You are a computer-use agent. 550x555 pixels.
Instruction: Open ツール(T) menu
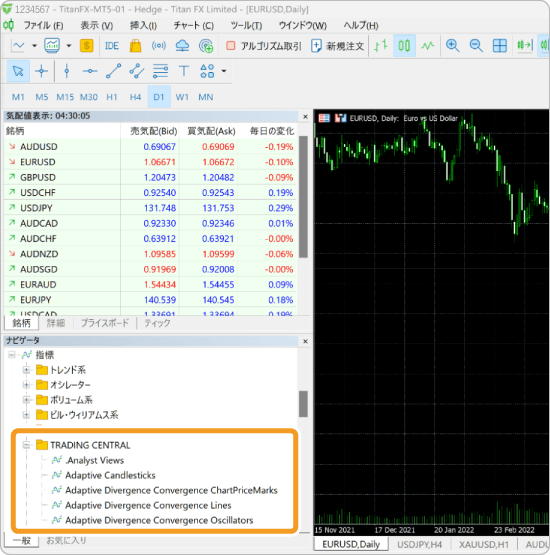click(246, 25)
